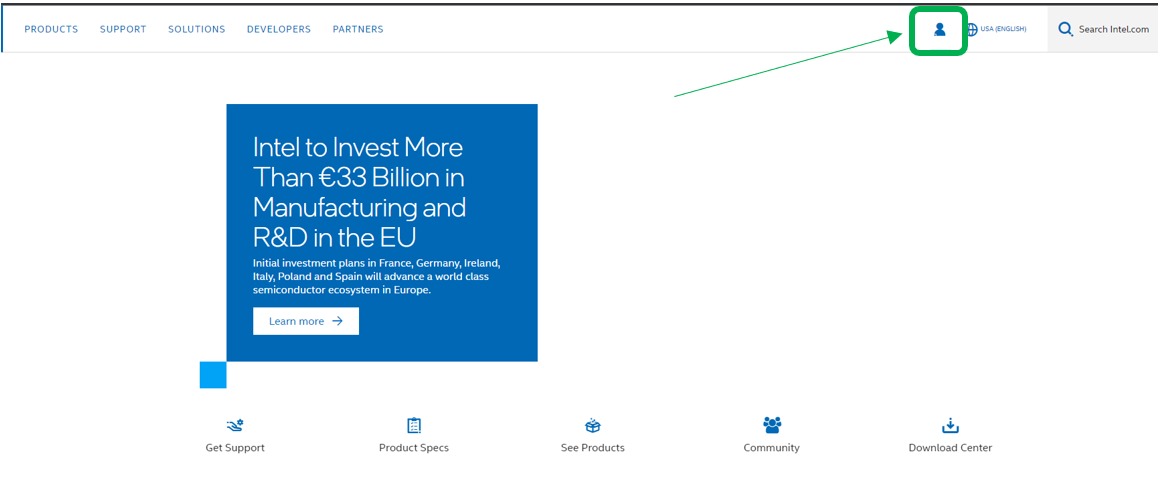
Task: Click the Product Specs clipboard icon
Action: (x=414, y=425)
